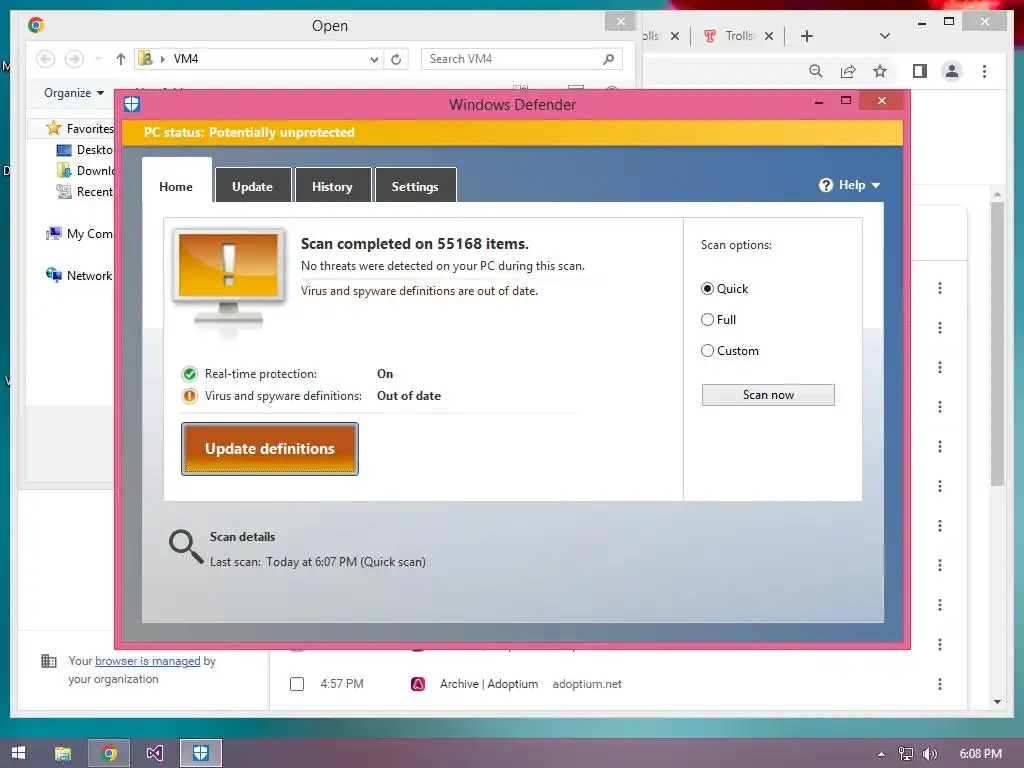Switch to Chrome on the taskbar
The height and width of the screenshot is (768, 1024).
(109, 753)
